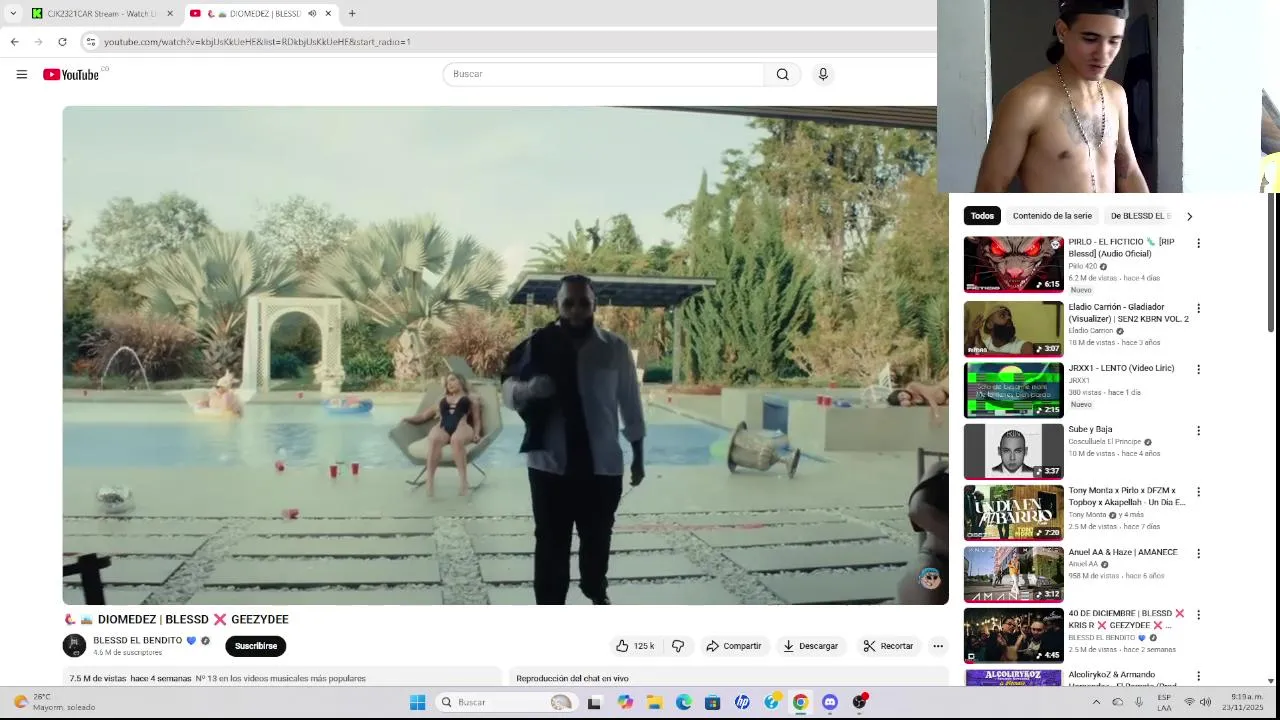Play PIRLO - EL FICTICIO thumbnail
1280x720 pixels.
[x=1013, y=264]
